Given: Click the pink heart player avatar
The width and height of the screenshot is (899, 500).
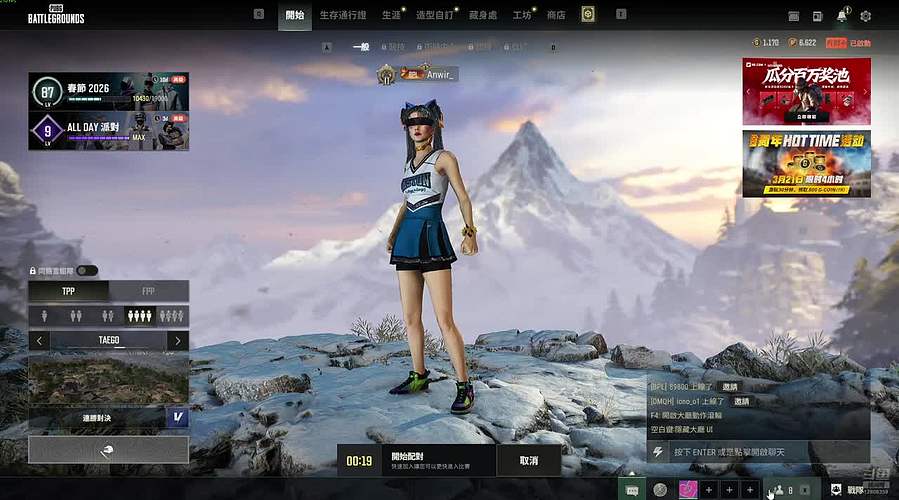Looking at the screenshot, I should coord(688,490).
